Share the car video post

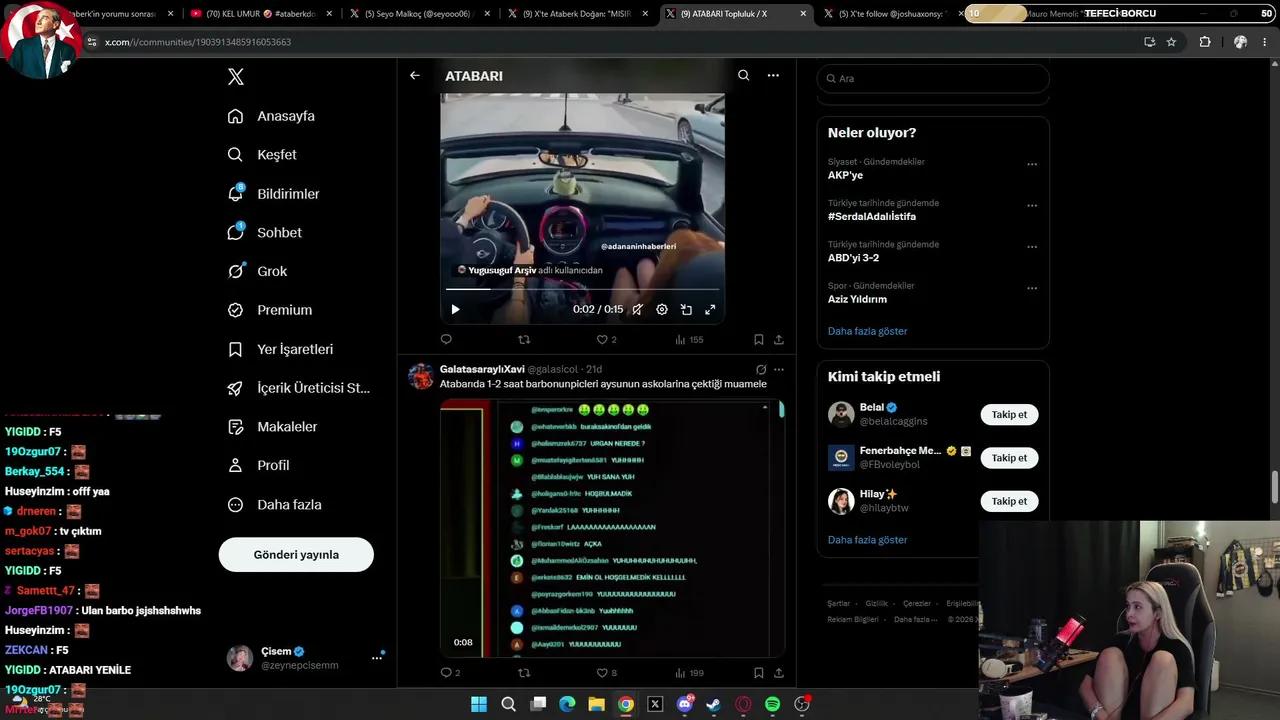pyautogui.click(x=779, y=340)
